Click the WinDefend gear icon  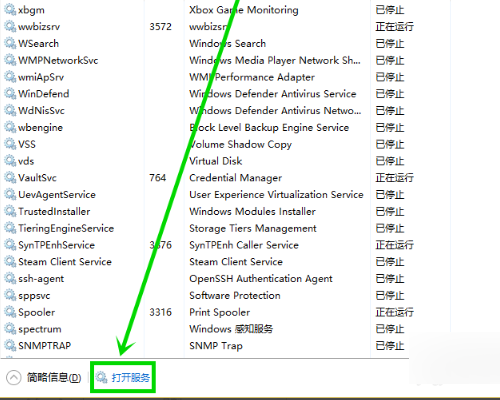(10, 94)
